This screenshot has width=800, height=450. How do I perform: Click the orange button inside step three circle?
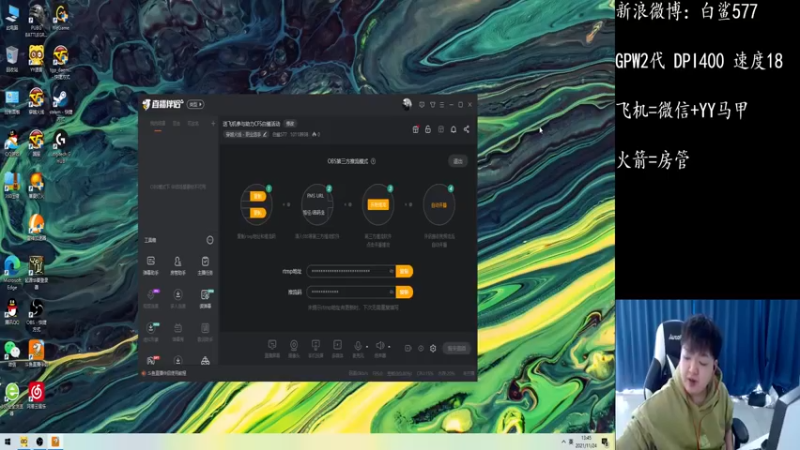(378, 205)
